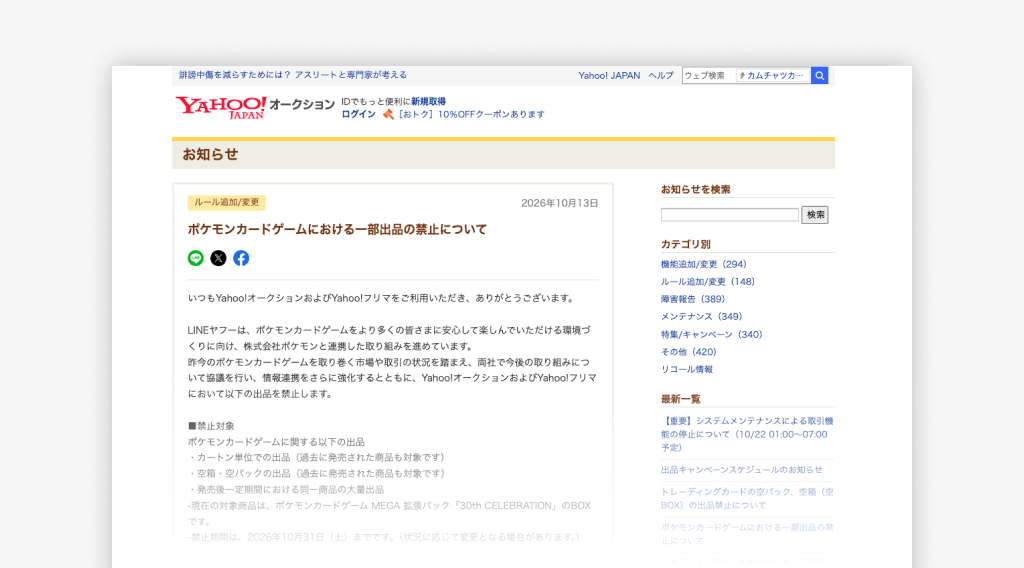Viewport: 1024px width, 568px height.
Task: Click the 最新一覧 sidebar heading
Action: (680, 399)
